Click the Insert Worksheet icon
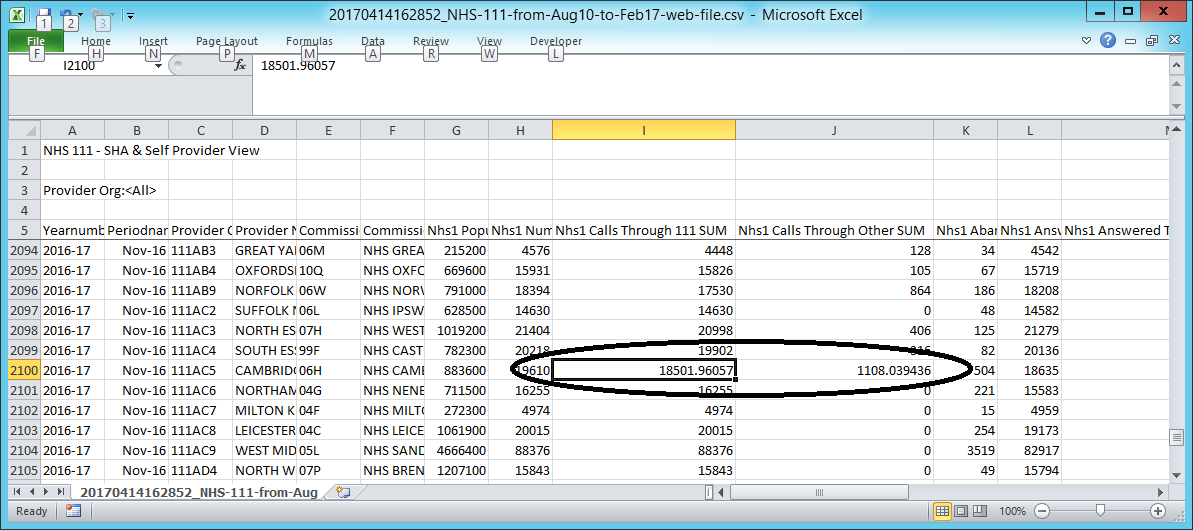 click(342, 492)
